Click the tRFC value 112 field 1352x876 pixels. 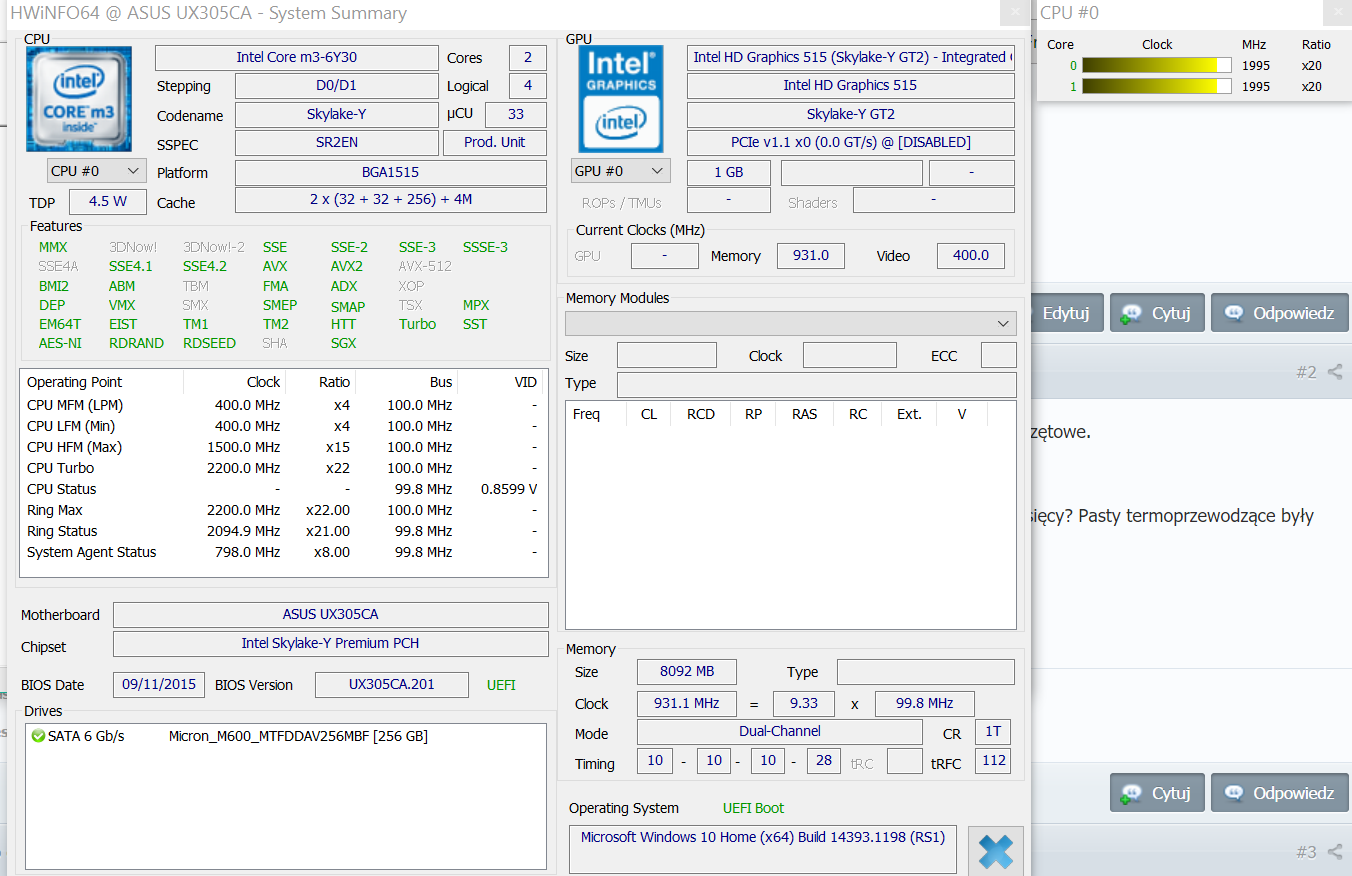994,760
